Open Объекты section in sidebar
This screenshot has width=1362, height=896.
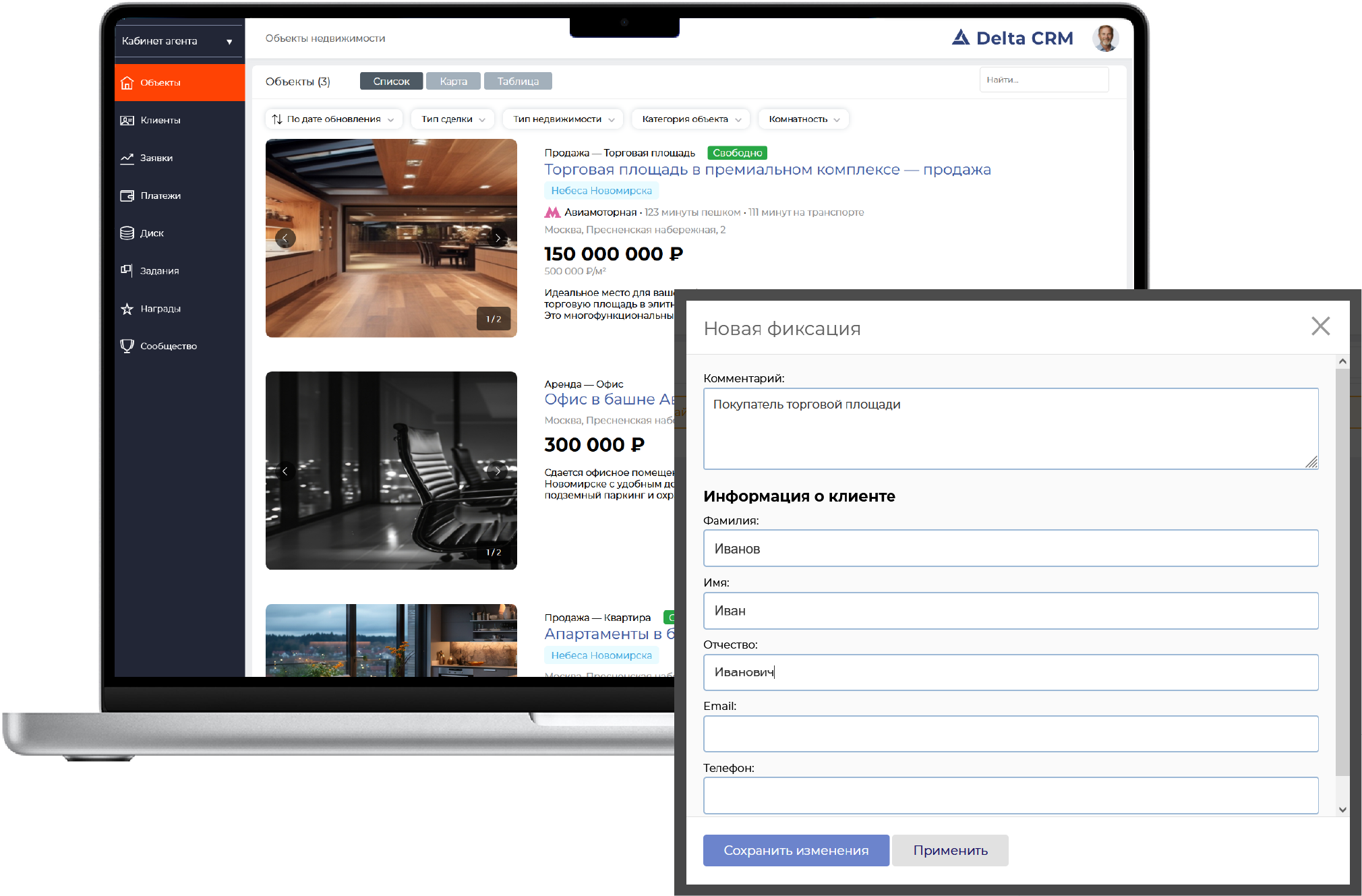click(x=179, y=83)
